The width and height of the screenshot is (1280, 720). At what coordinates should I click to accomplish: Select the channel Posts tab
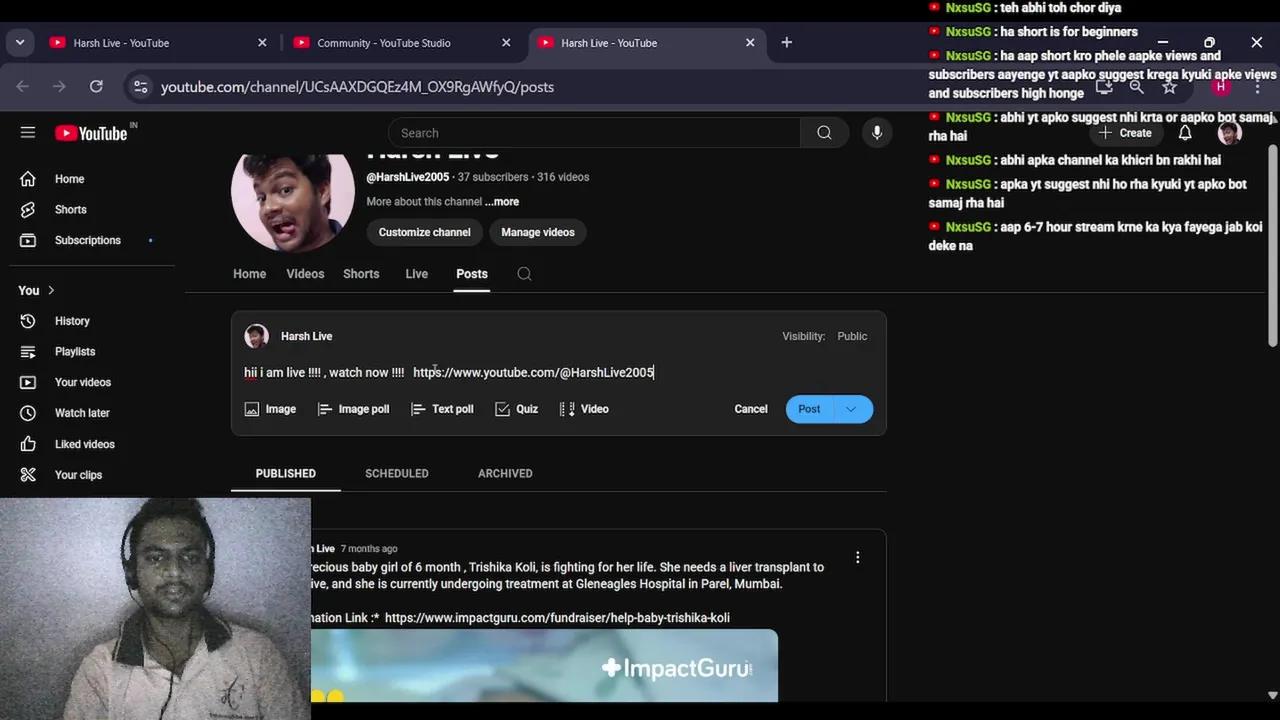pyautogui.click(x=472, y=274)
